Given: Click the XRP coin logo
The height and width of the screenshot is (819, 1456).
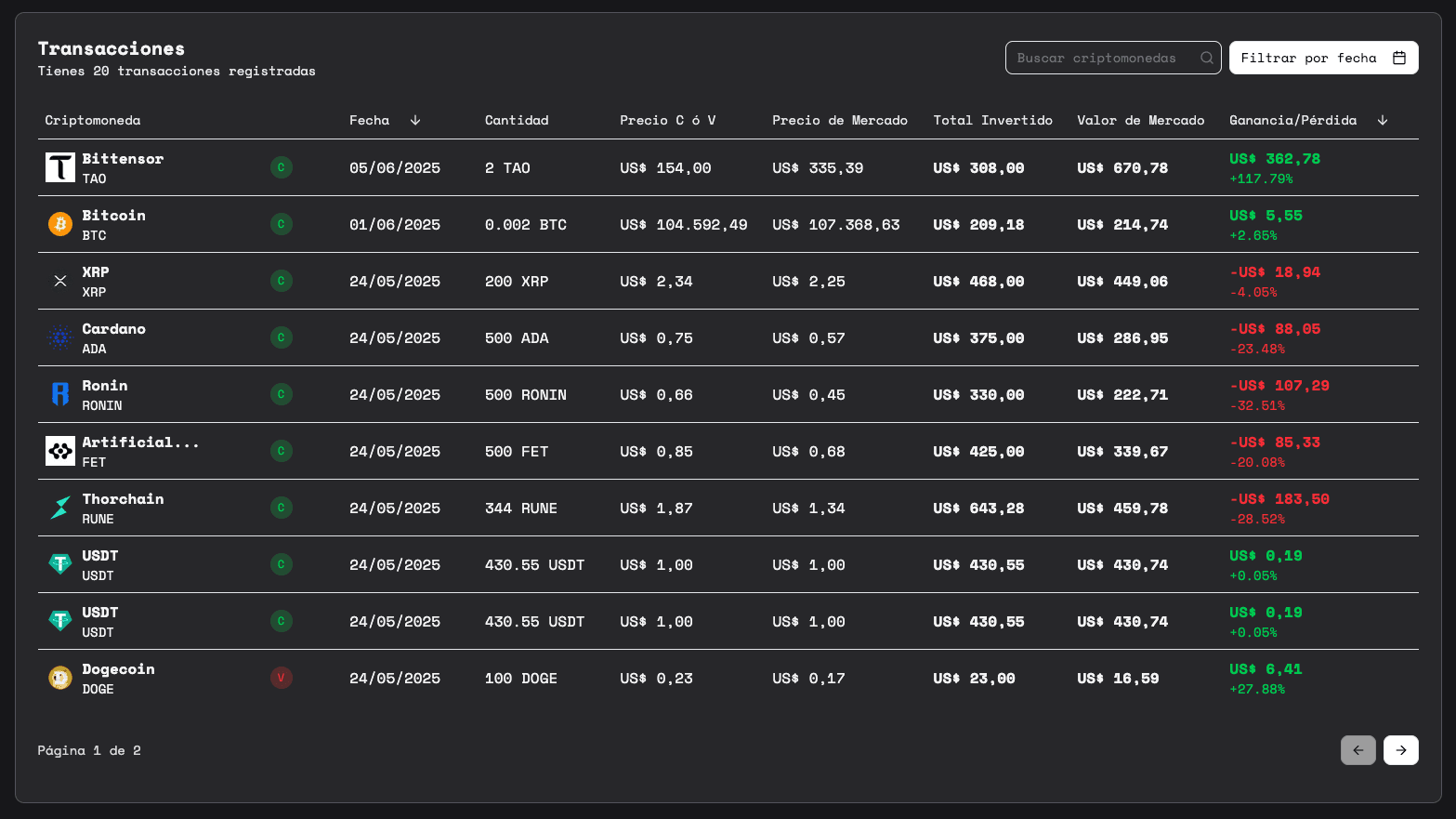Looking at the screenshot, I should point(60,281).
